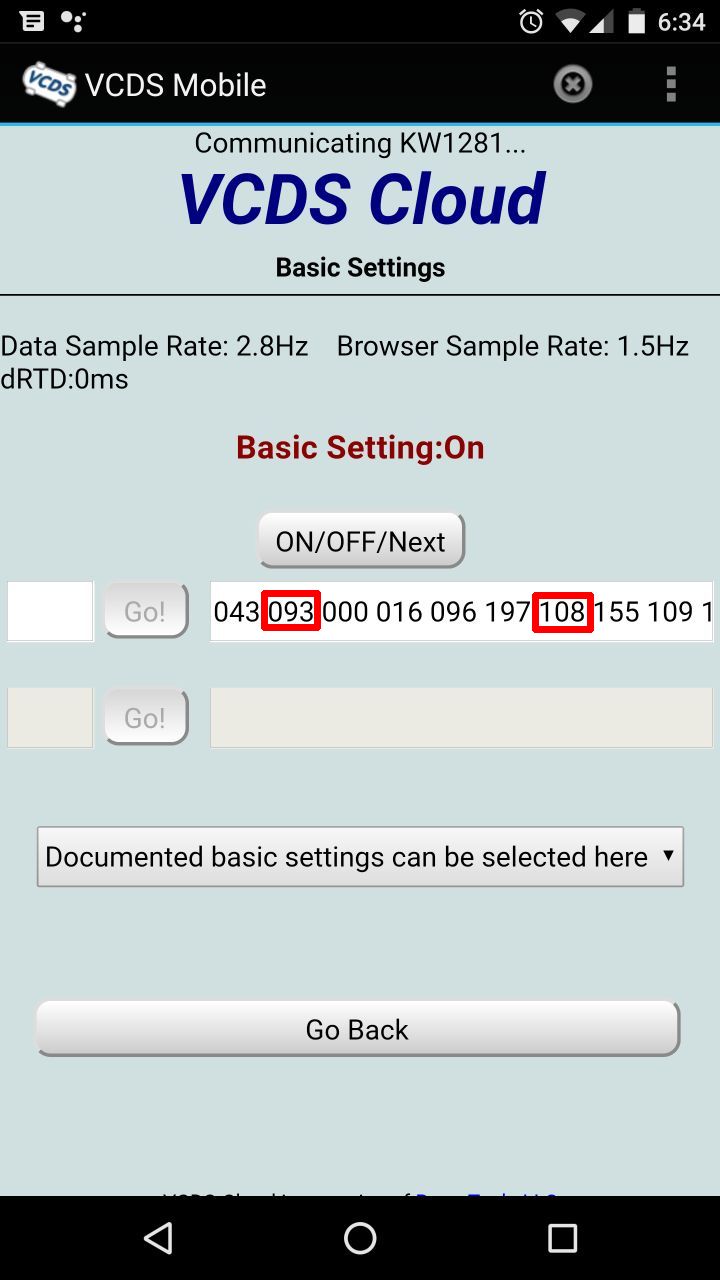The image size is (720, 1280).
Task: Tap the alarm clock status icon
Action: pos(531,21)
